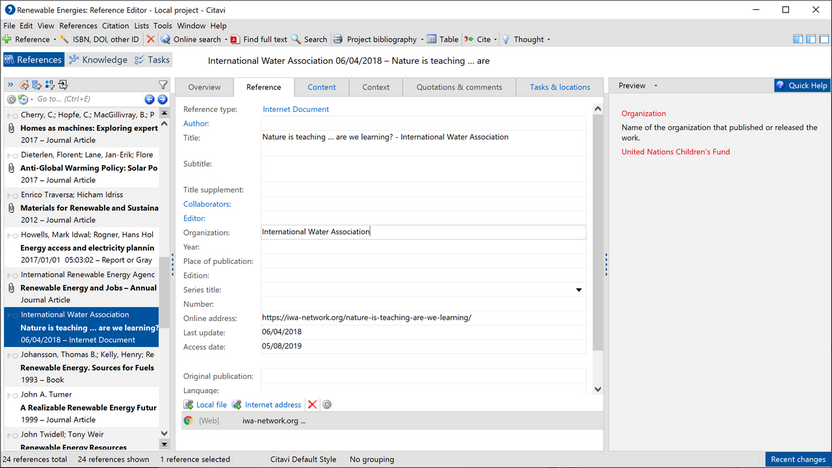Open location settings gear icon
The width and height of the screenshot is (832, 468).
pyautogui.click(x=327, y=404)
